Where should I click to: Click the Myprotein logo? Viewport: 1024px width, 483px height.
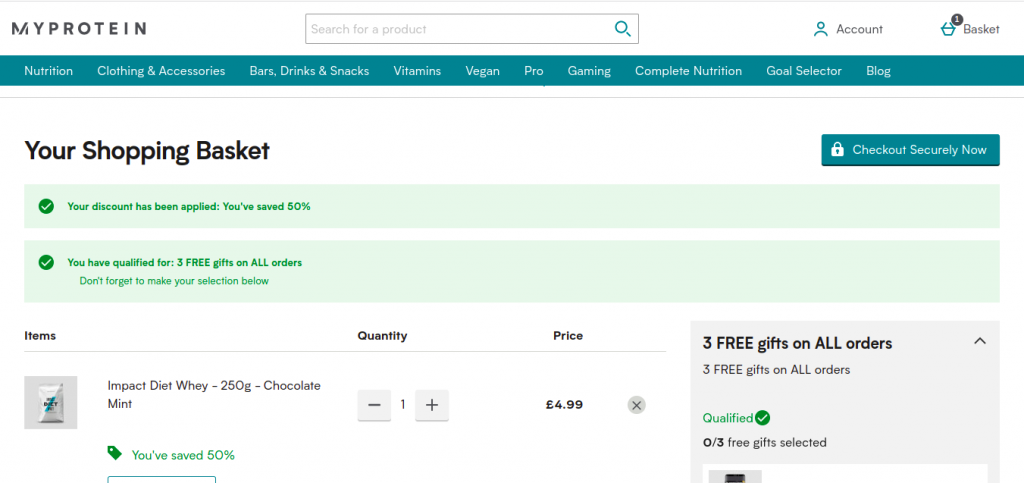[x=78, y=29]
